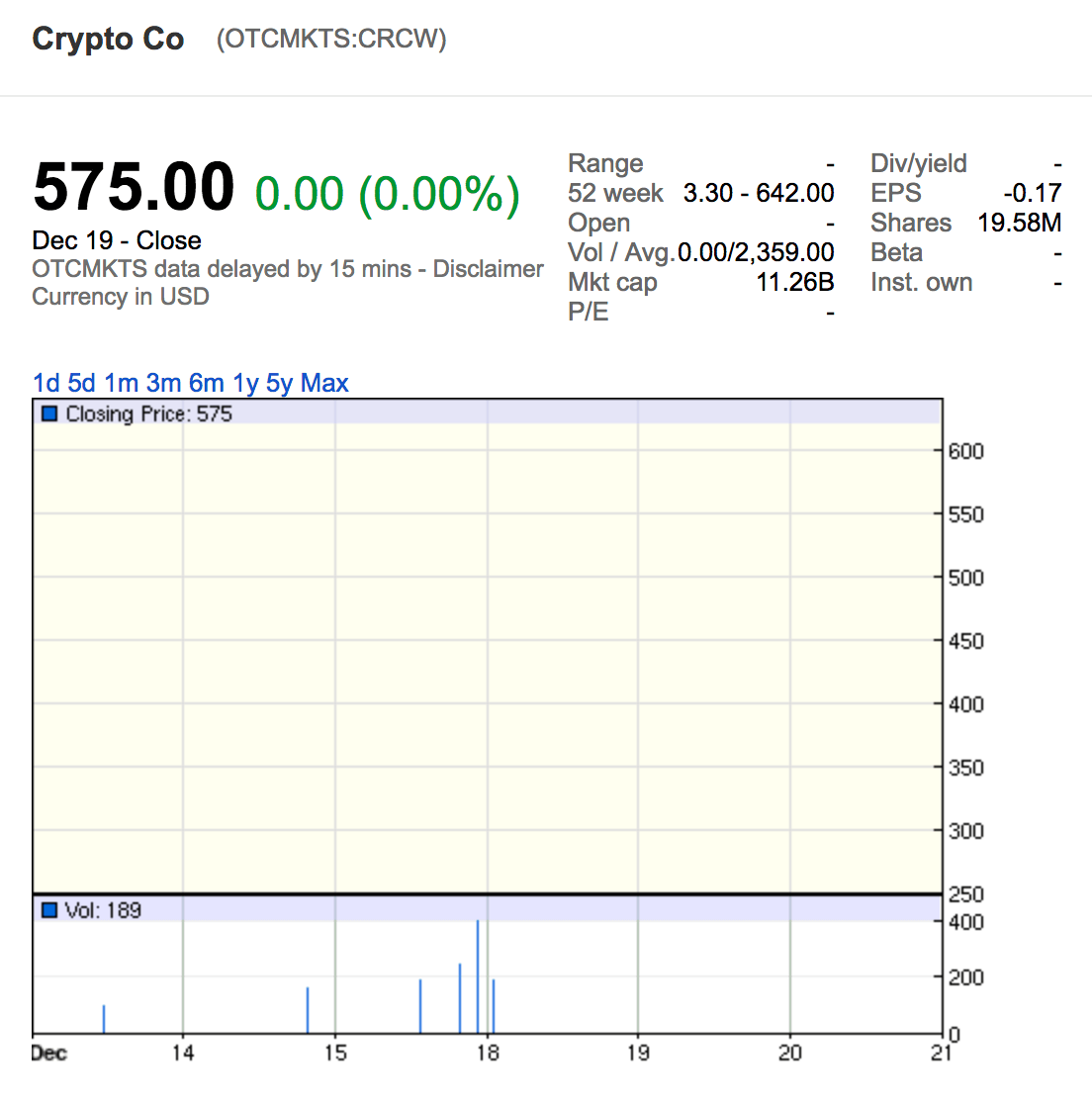This screenshot has height=1102, width=1092.
Task: Click the Dec month axis label
Action: pos(49,1053)
